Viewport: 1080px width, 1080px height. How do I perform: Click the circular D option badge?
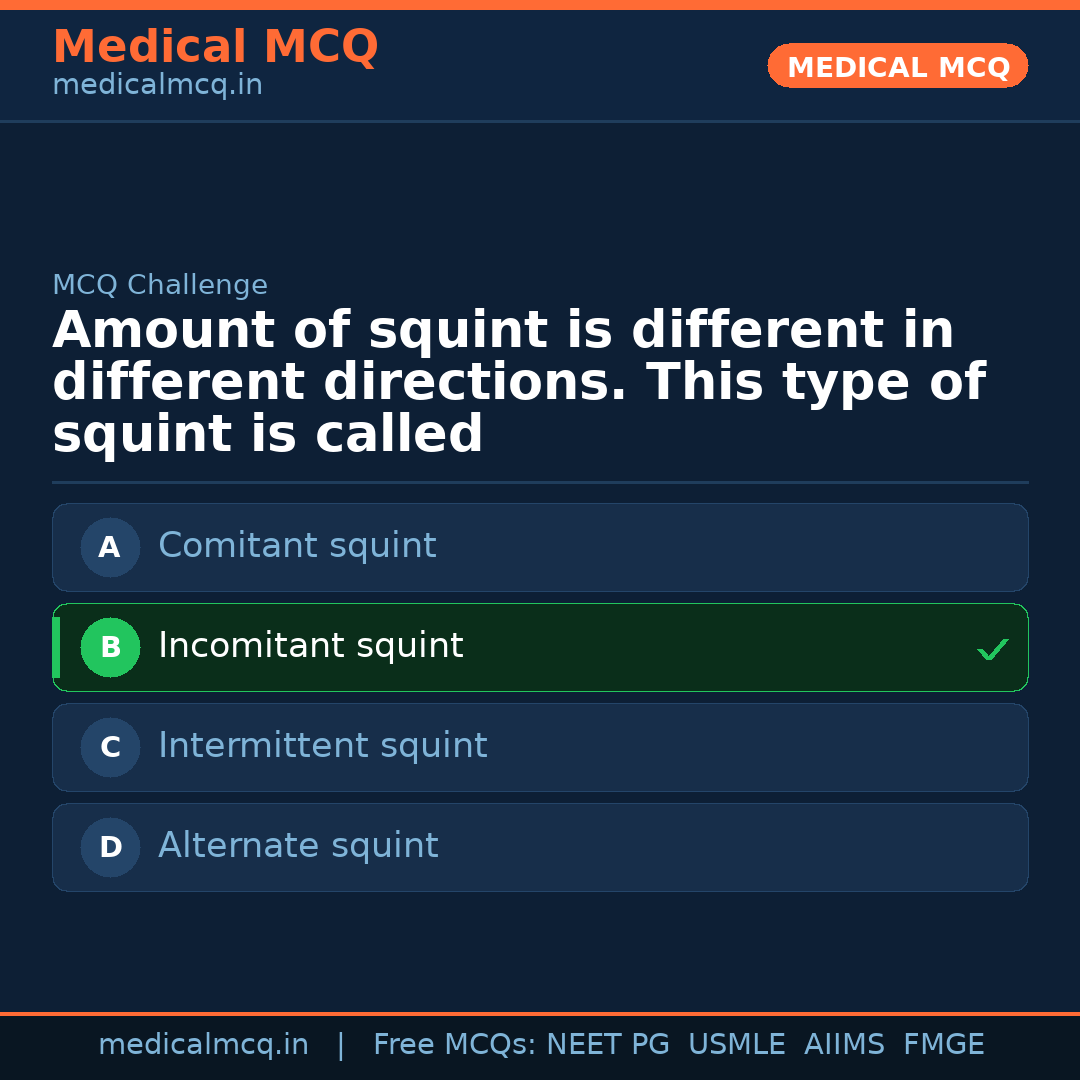pos(110,847)
